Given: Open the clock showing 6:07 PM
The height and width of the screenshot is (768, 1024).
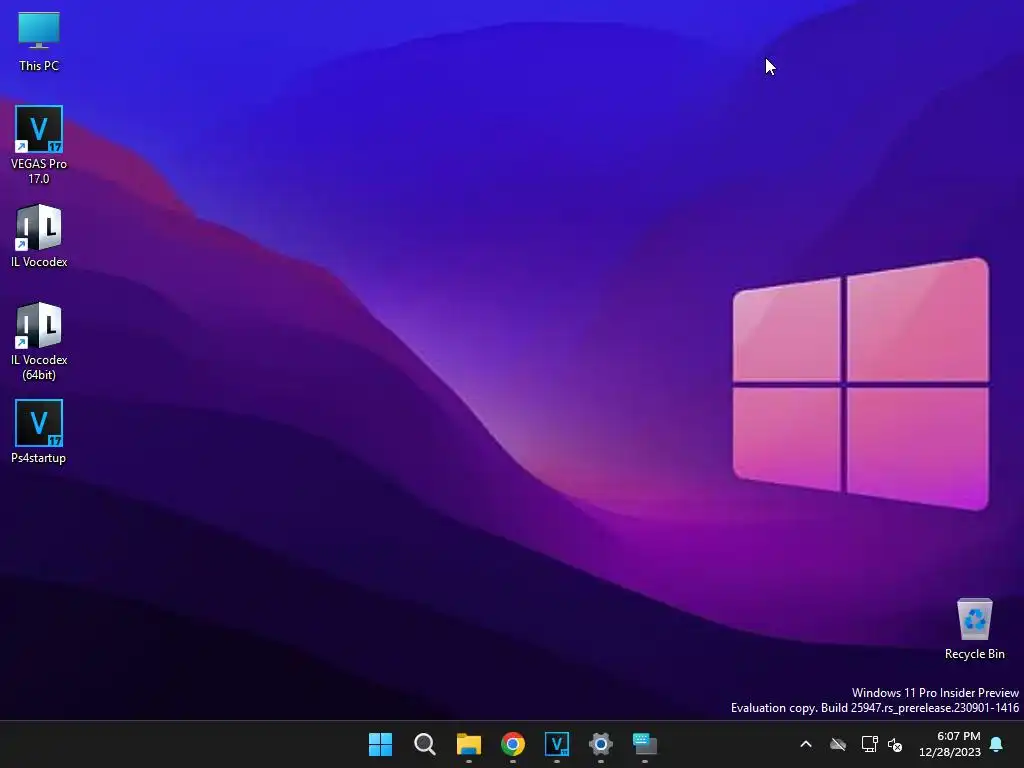Looking at the screenshot, I should pos(950,744).
